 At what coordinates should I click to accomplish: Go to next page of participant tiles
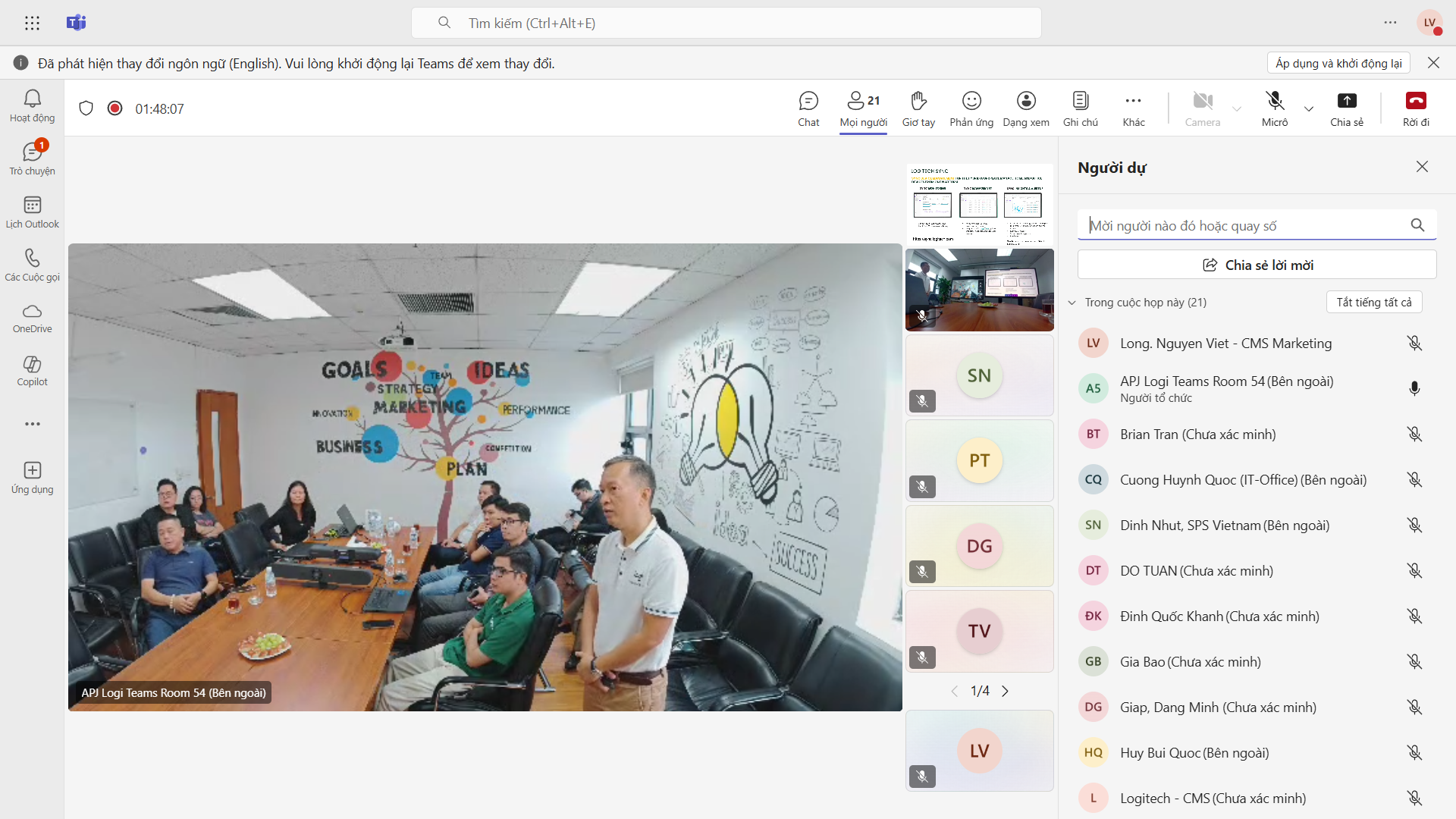[x=1005, y=691]
